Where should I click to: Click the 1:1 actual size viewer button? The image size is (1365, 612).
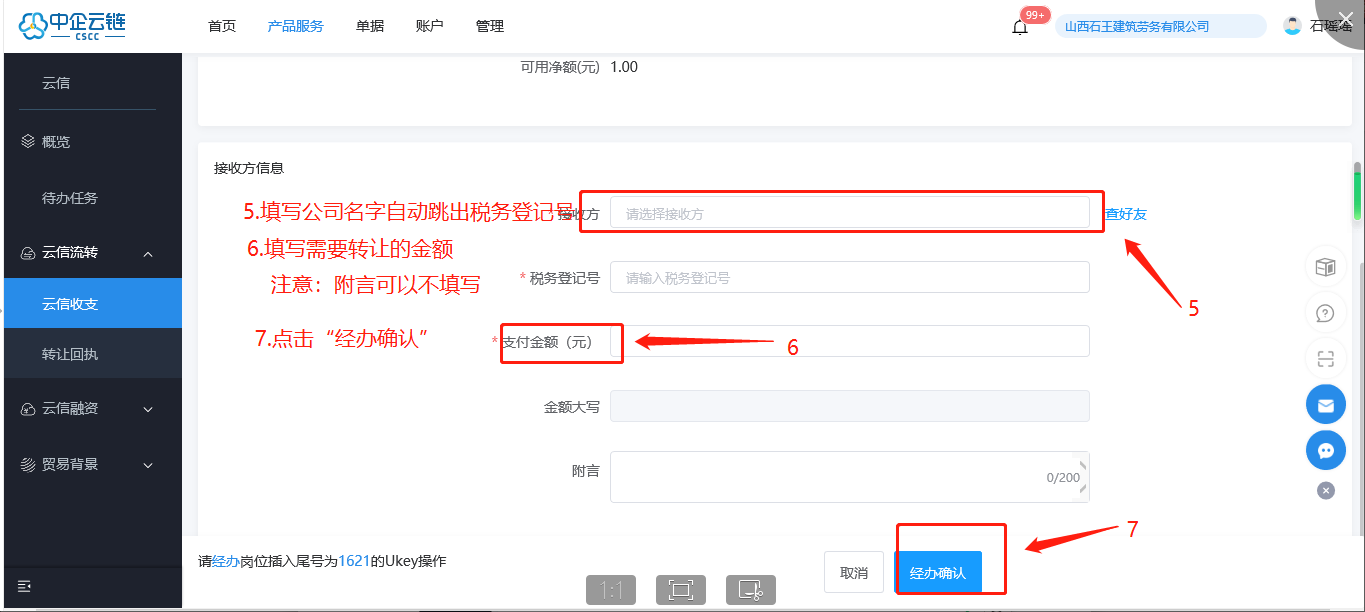612,590
